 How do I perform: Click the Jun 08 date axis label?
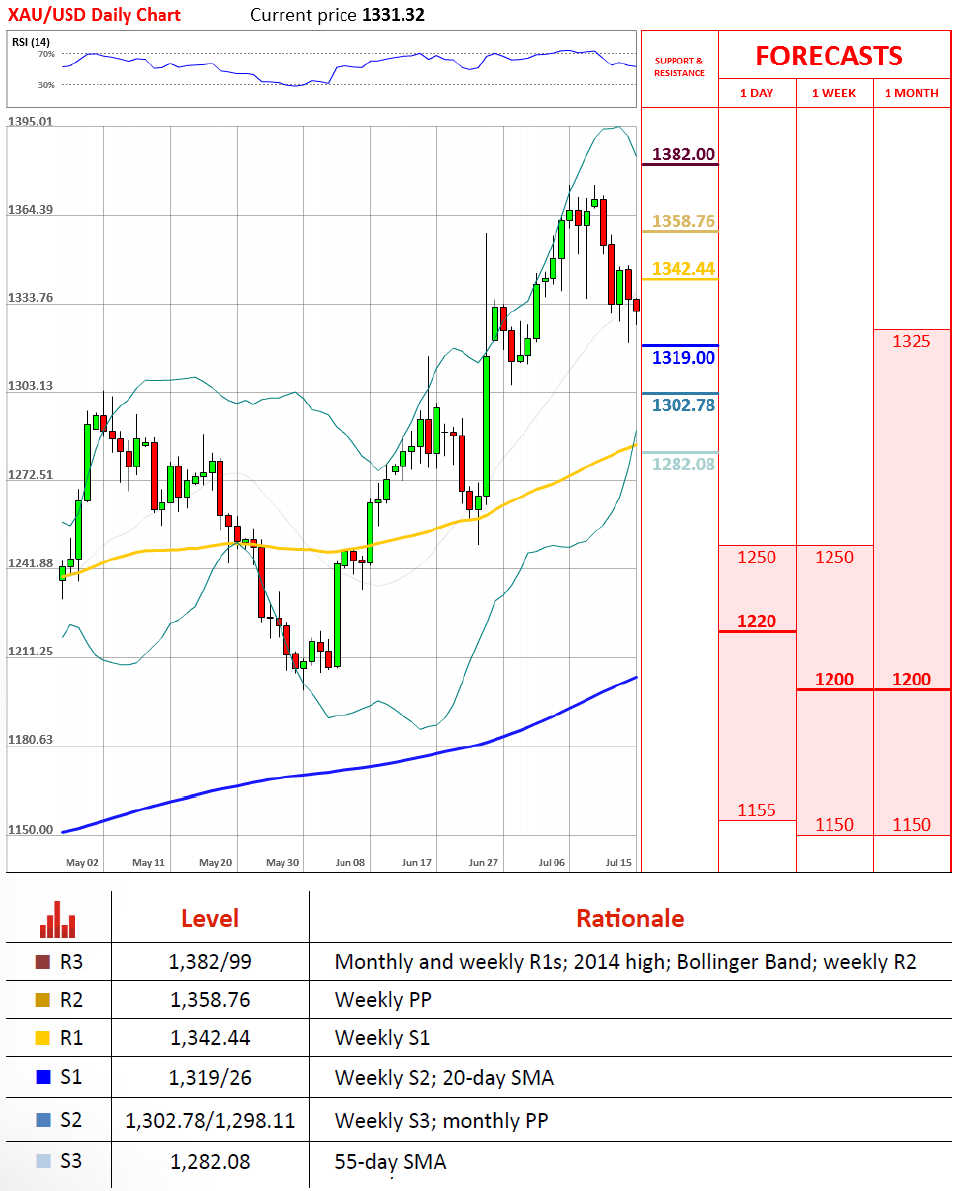(x=350, y=862)
